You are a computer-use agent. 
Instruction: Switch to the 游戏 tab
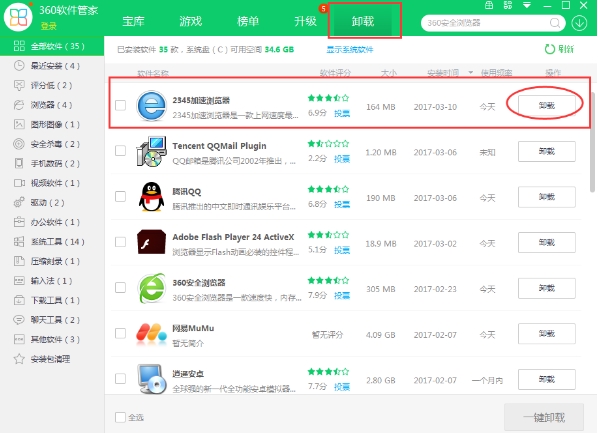(x=191, y=21)
